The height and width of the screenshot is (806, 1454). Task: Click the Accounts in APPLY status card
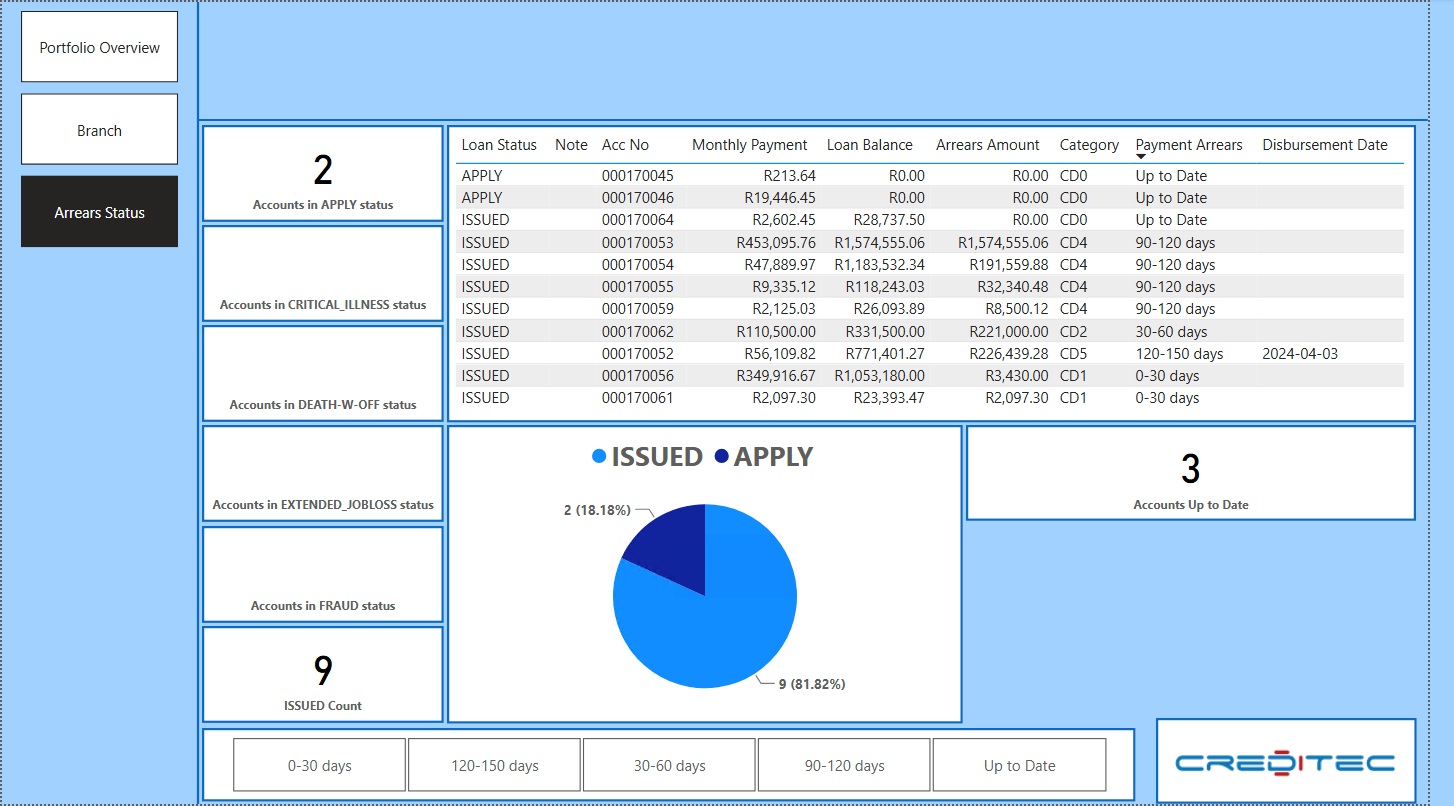322,173
